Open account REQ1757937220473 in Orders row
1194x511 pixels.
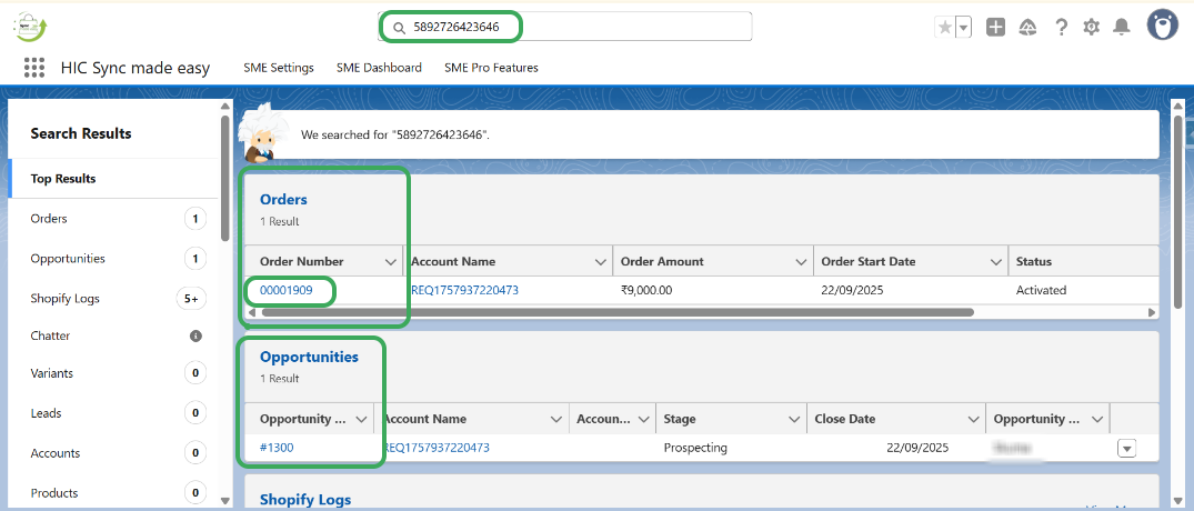pyautogui.click(x=465, y=290)
